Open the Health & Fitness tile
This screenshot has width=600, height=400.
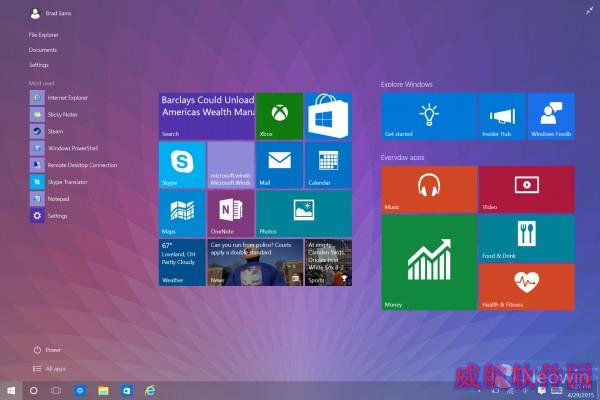coord(527,287)
